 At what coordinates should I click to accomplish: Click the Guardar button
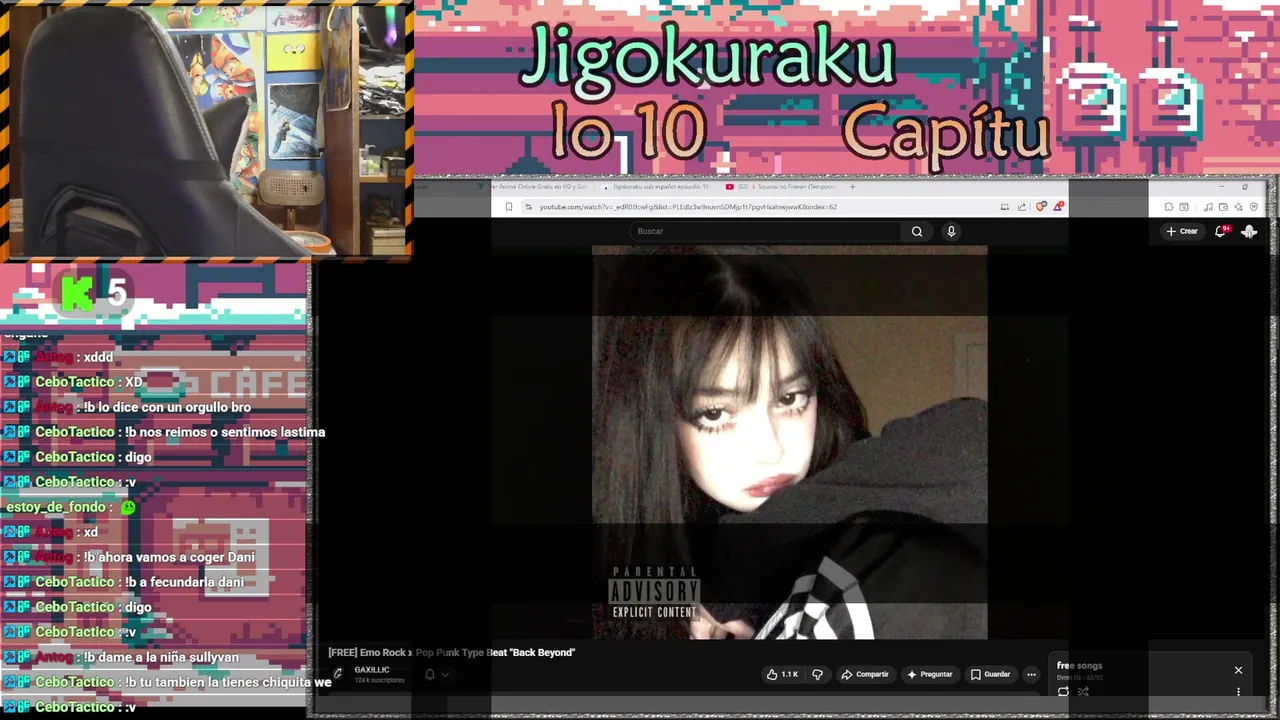tap(991, 674)
